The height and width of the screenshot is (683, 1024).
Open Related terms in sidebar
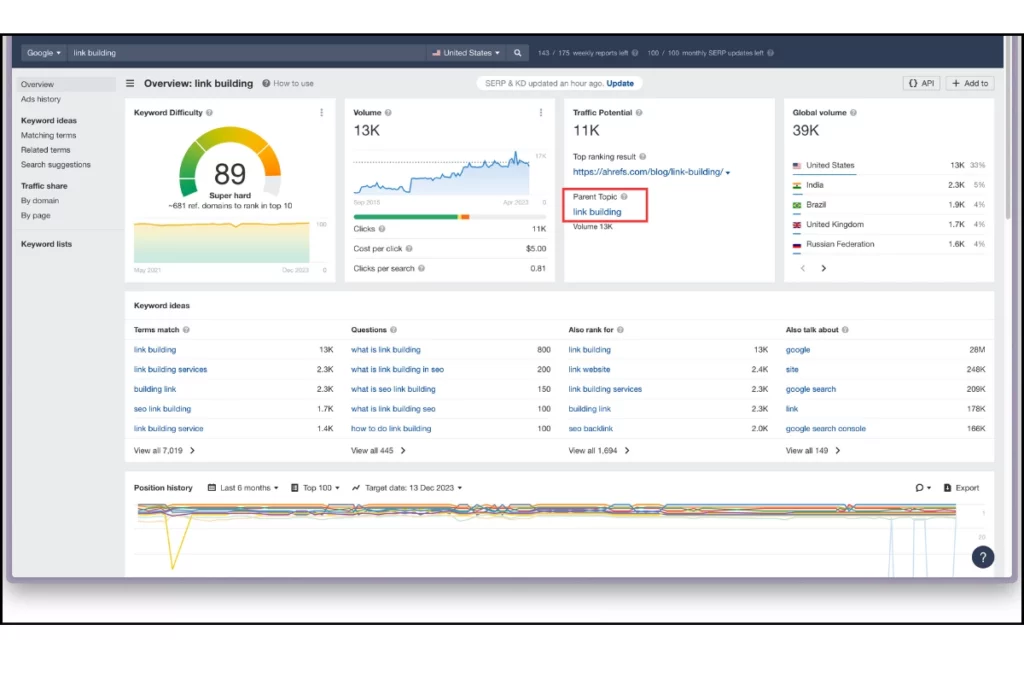(x=45, y=150)
